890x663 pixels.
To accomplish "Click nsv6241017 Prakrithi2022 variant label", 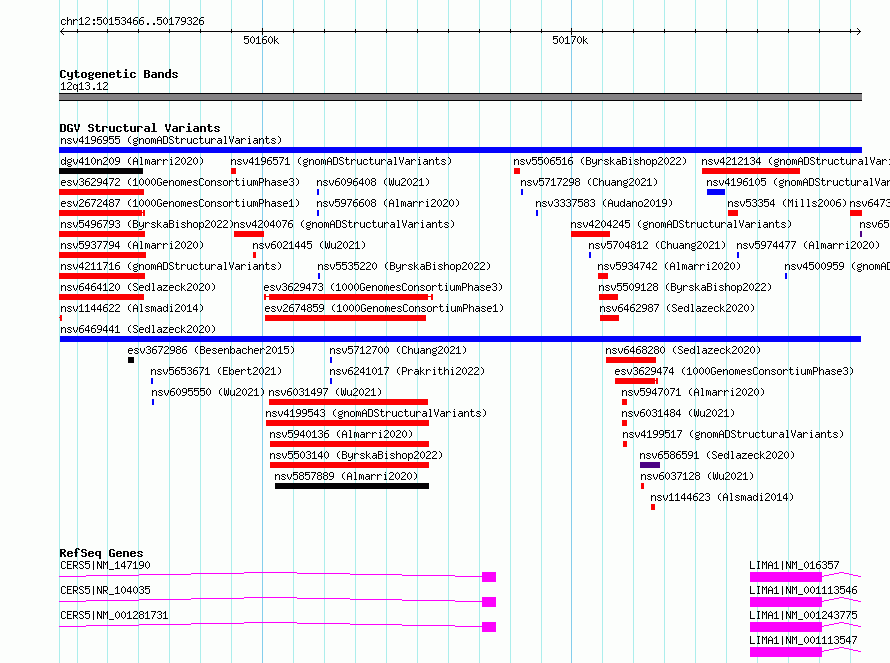I will (x=407, y=371).
